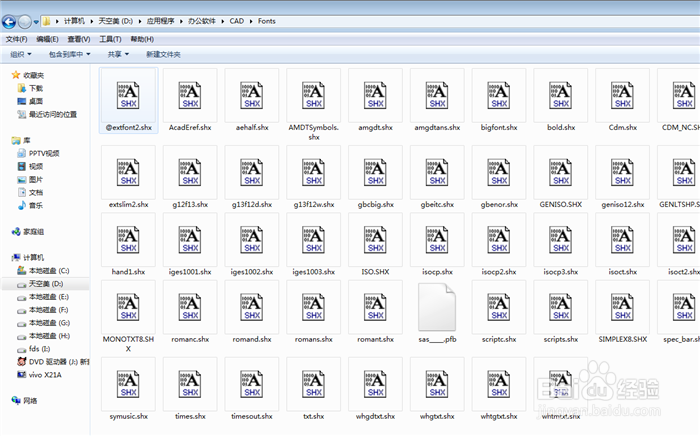
Task: Select the txt.shx font file
Action: point(313,389)
